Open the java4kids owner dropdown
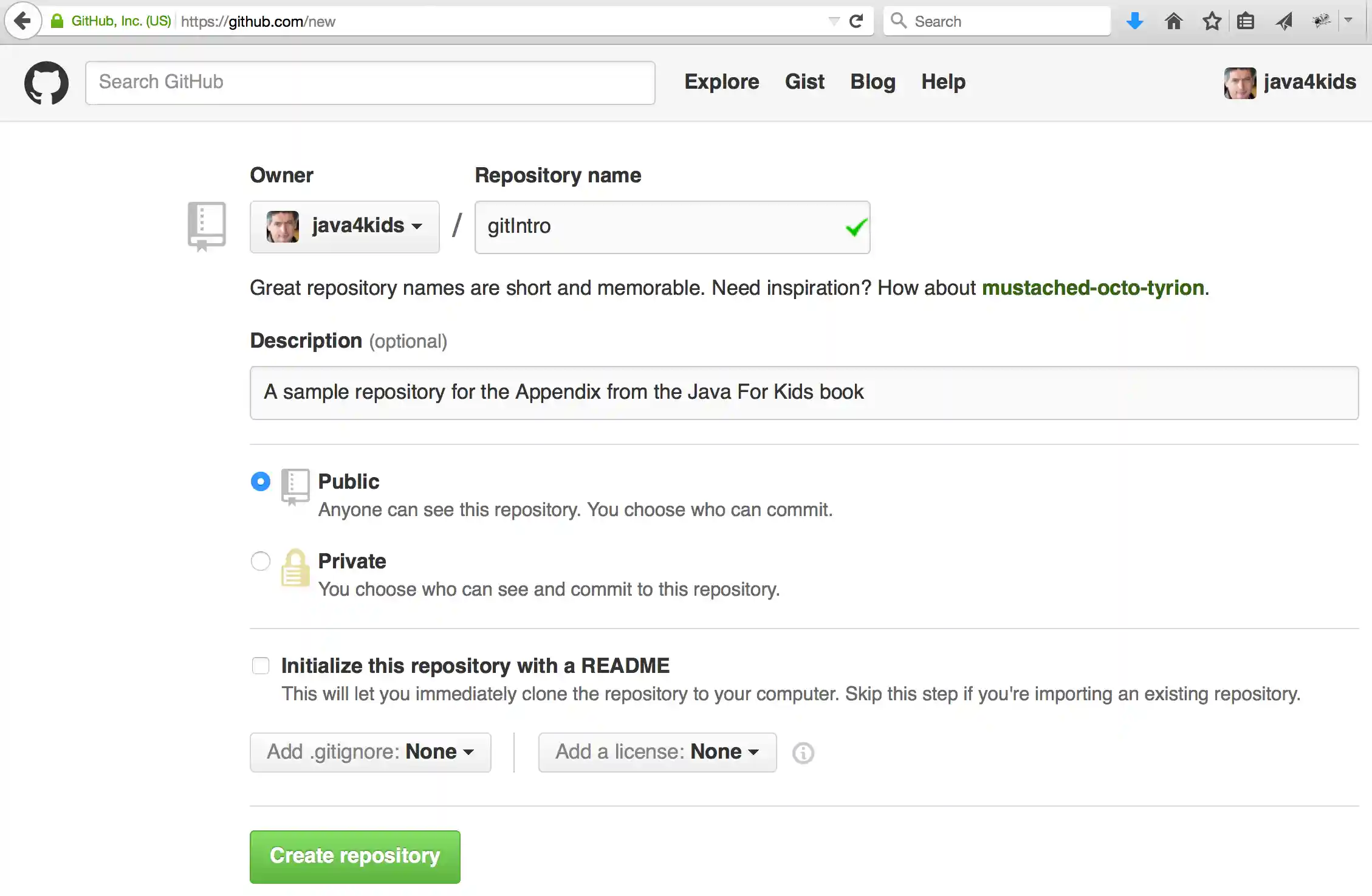 click(x=344, y=226)
